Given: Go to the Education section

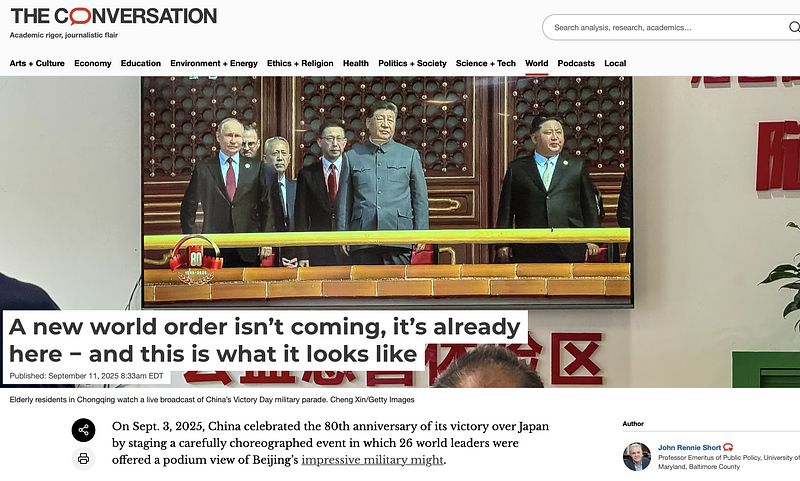Looking at the screenshot, I should click(x=141, y=63).
